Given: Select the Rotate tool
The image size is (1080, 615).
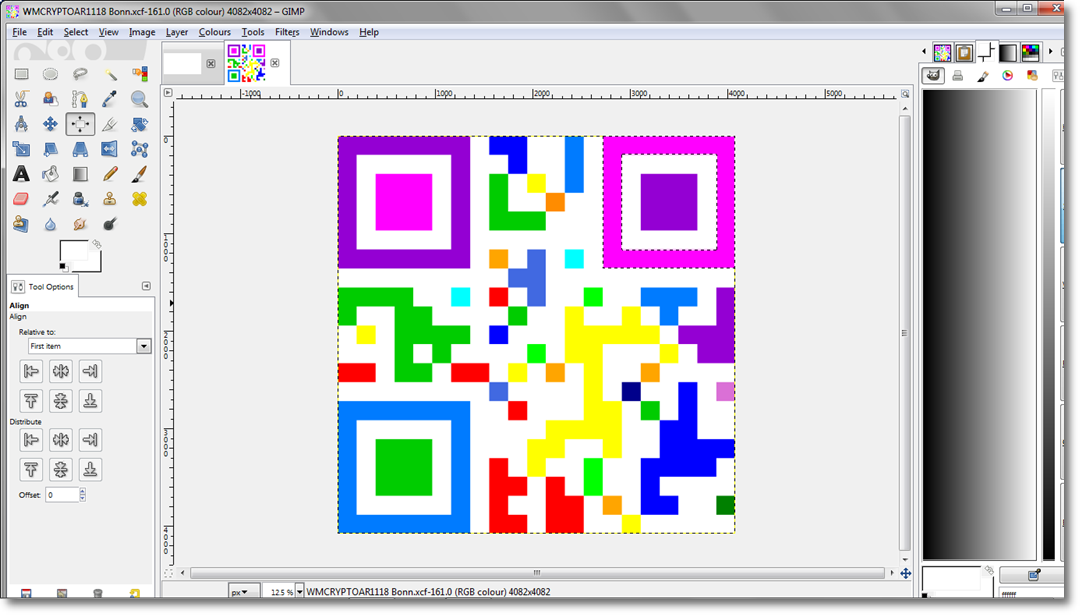Looking at the screenshot, I should coord(139,124).
